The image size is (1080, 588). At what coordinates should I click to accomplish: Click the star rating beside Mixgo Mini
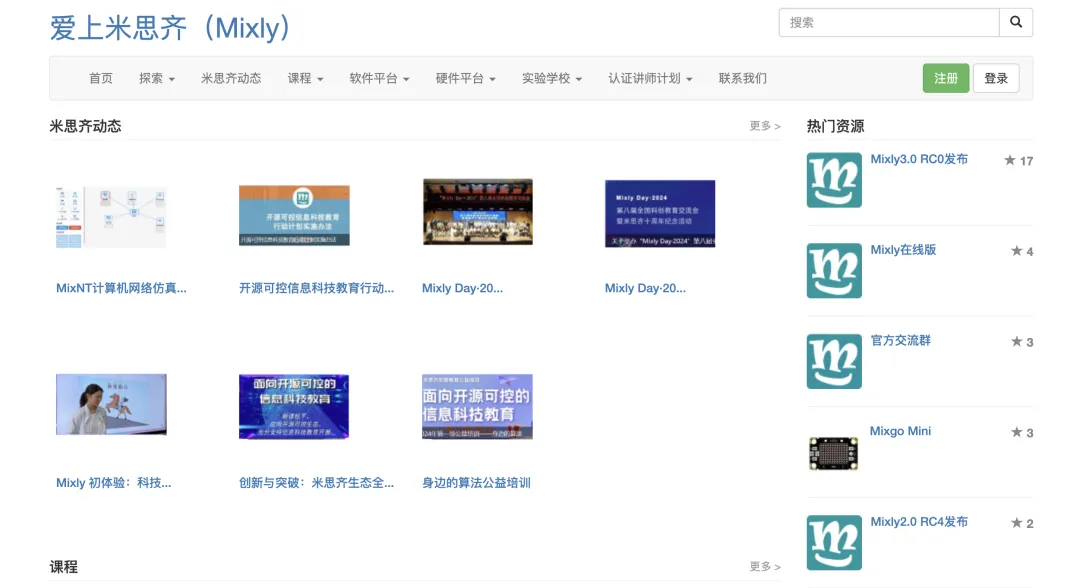[1022, 433]
